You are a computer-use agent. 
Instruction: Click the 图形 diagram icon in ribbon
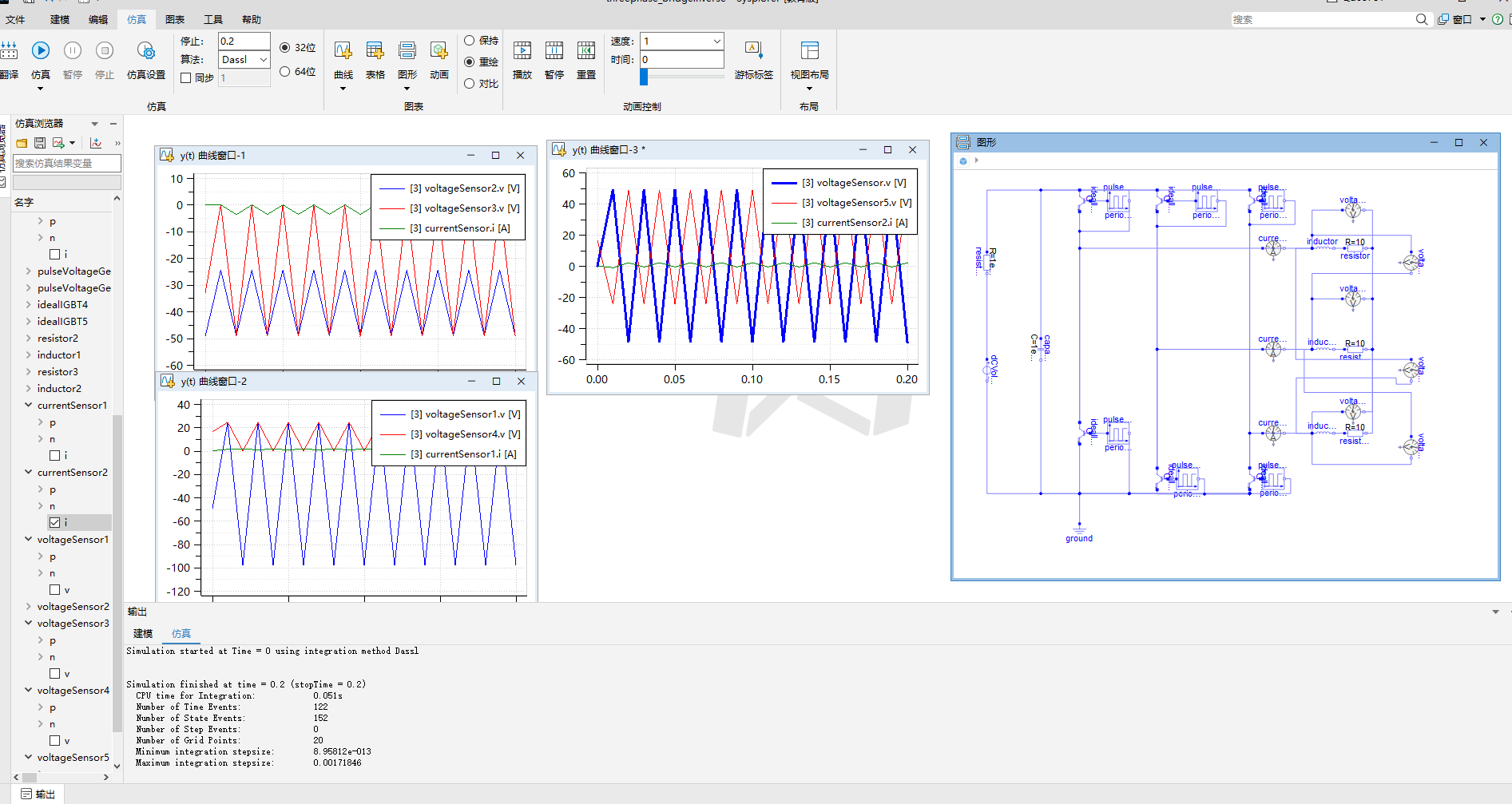(407, 51)
